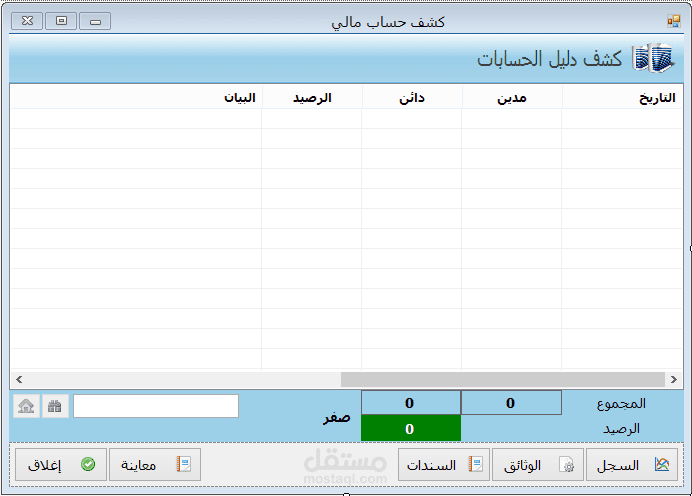
Task: Minimize the كشف حساب مالي window
Action: [95, 21]
